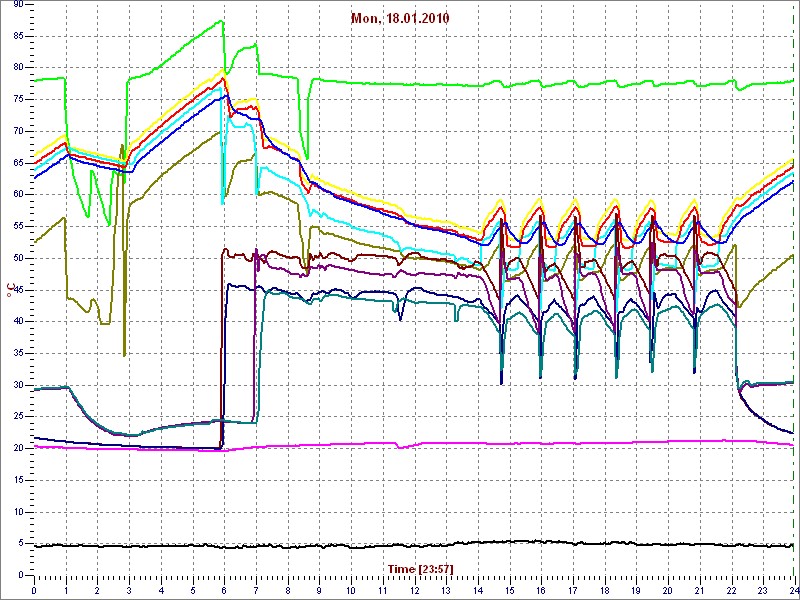Image resolution: width=800 pixels, height=600 pixels.
Task: Click hour 9 on the time axis
Action: 319,590
